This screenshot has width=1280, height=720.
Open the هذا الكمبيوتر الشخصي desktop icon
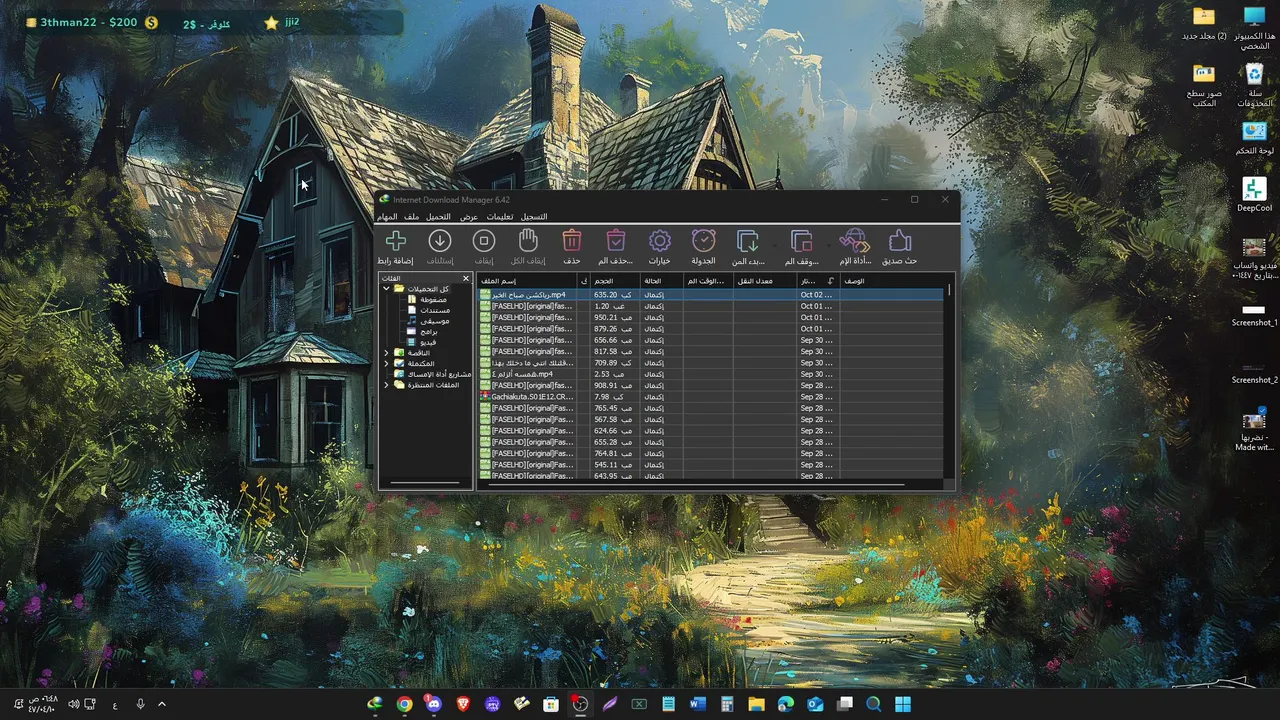(1254, 28)
